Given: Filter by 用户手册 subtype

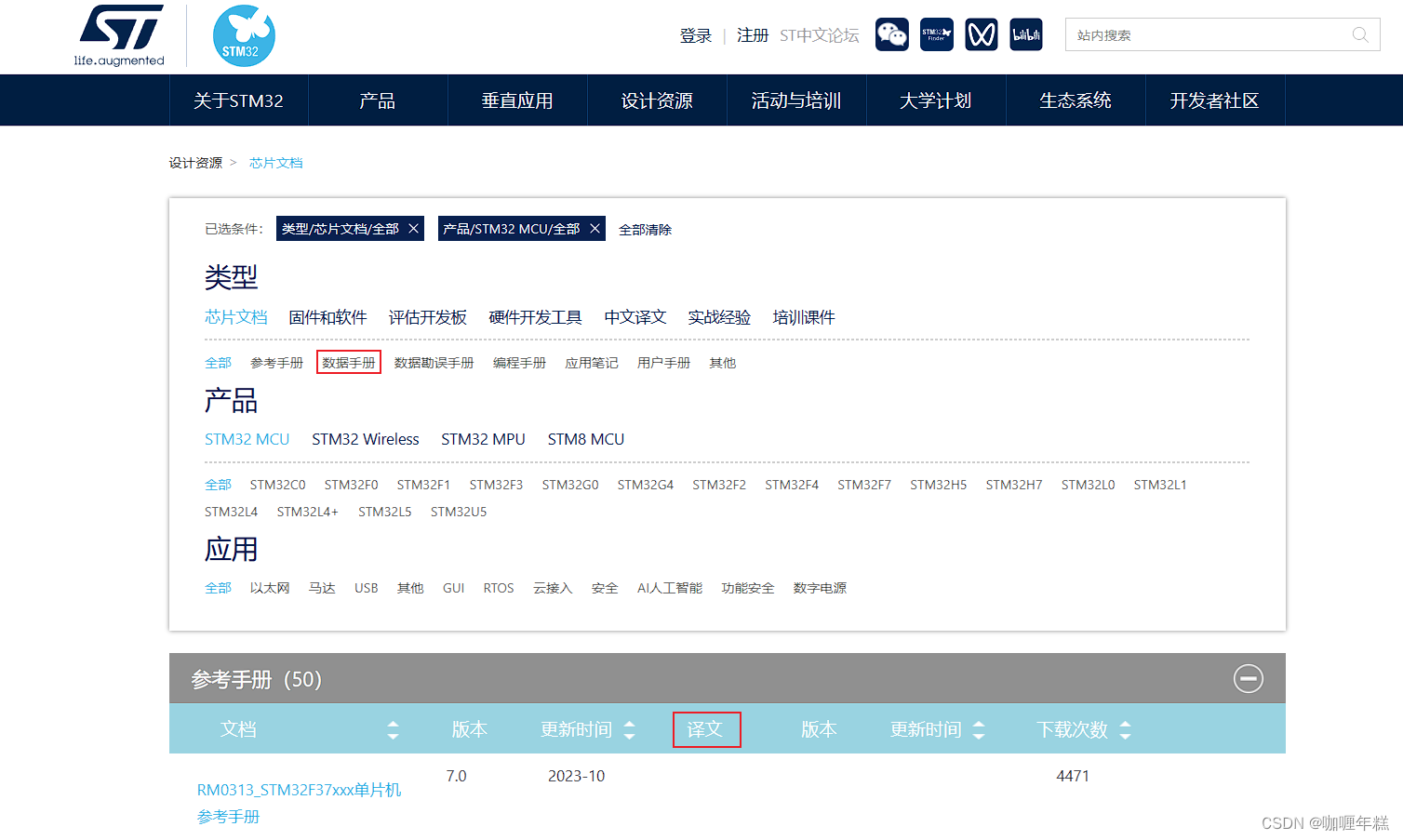Looking at the screenshot, I should tap(664, 363).
